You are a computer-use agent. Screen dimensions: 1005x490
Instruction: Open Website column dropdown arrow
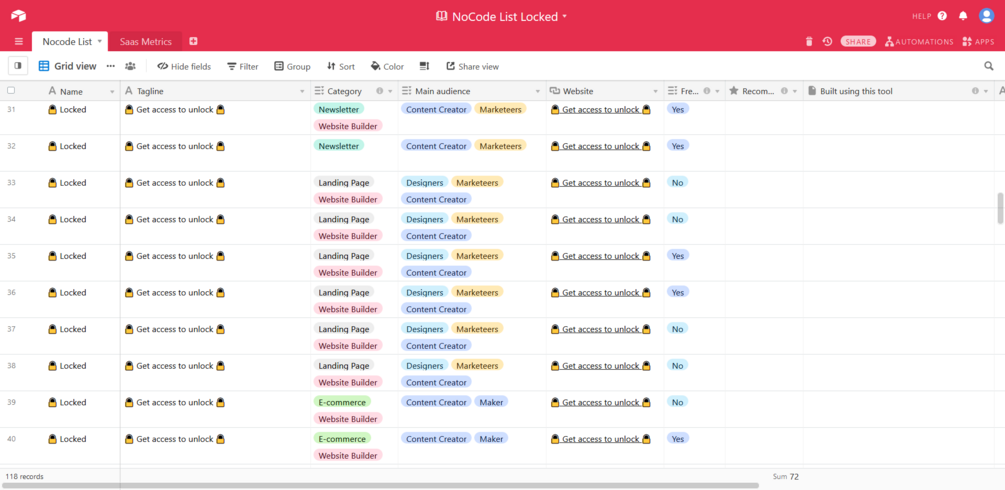[656, 92]
